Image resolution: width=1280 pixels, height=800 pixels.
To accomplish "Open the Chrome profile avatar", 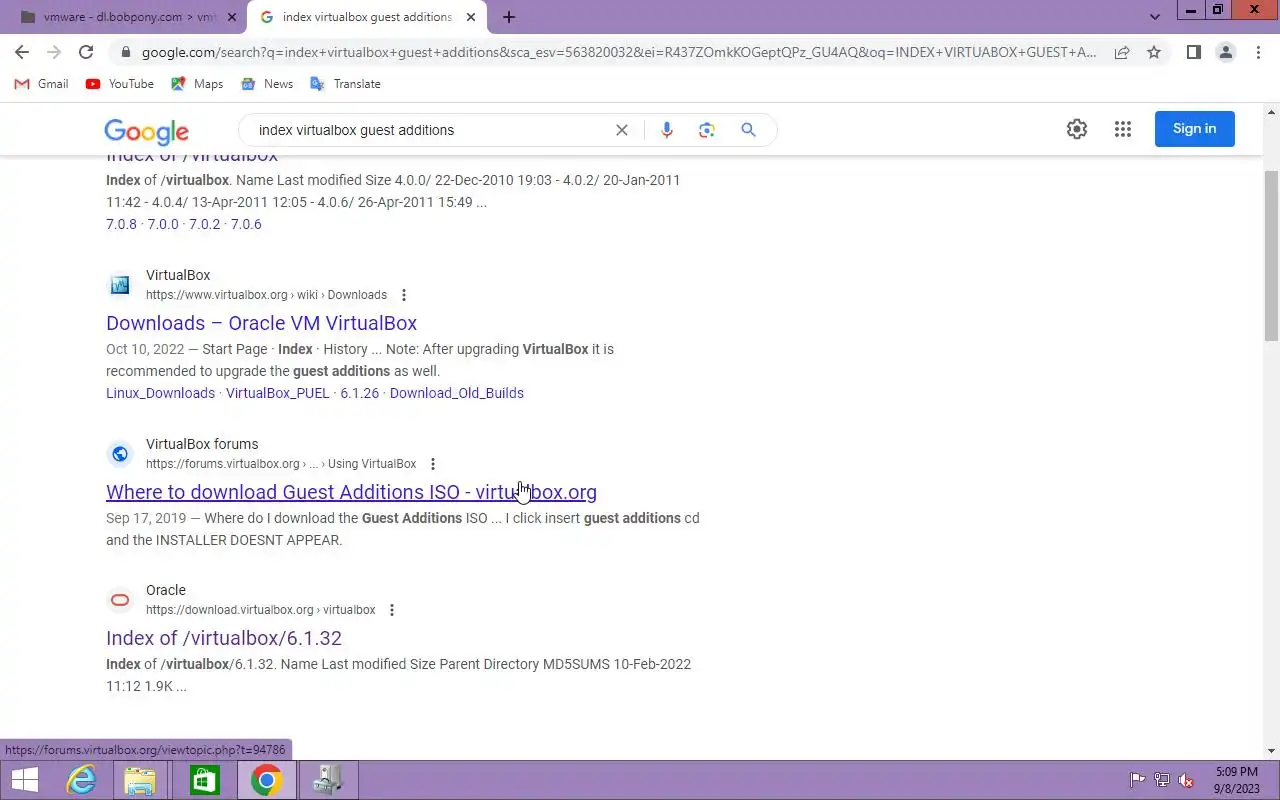I will point(1226,52).
